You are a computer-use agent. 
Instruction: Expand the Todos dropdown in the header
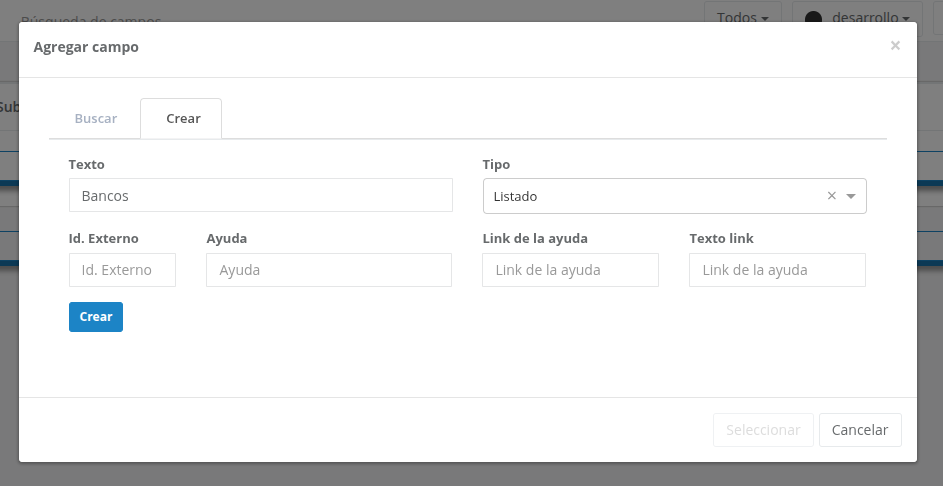click(742, 17)
